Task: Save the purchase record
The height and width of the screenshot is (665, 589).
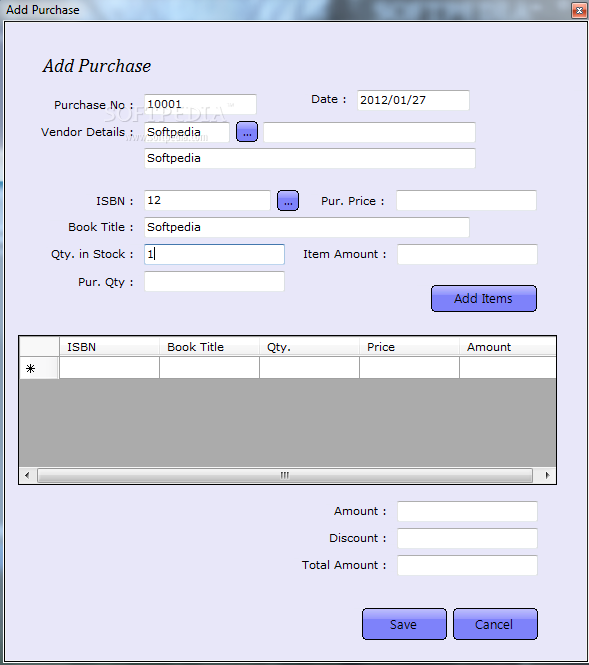Action: coord(404,624)
